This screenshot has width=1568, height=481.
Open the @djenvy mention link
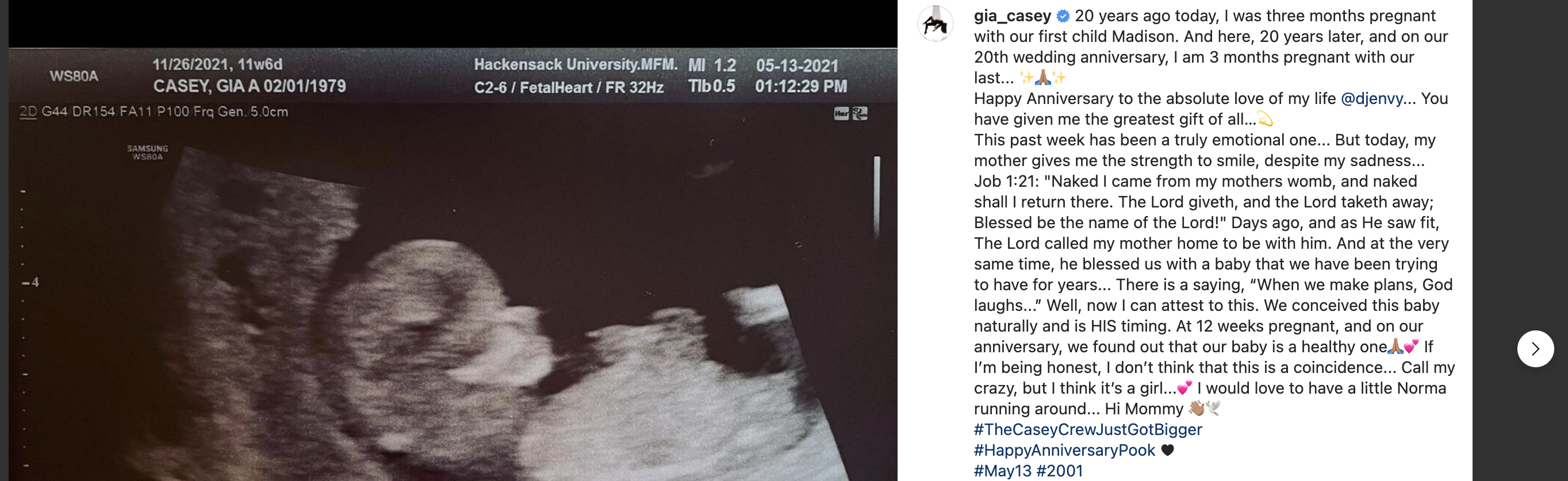[1371, 98]
